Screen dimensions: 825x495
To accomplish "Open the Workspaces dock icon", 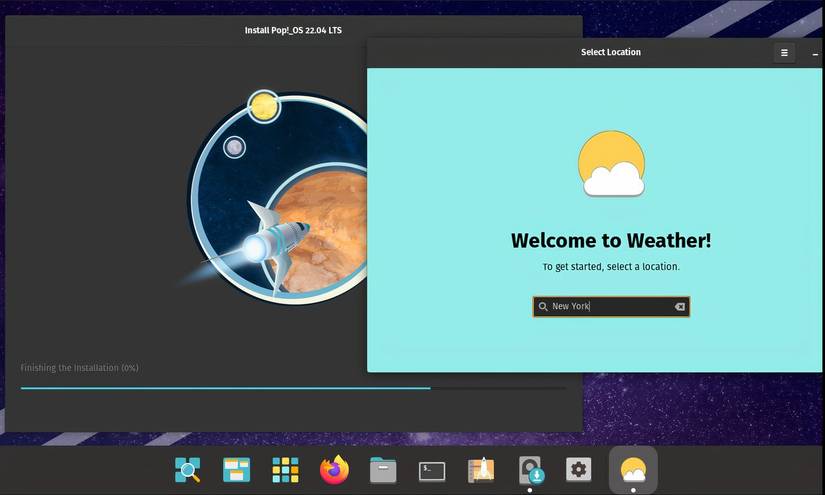I will click(236, 470).
